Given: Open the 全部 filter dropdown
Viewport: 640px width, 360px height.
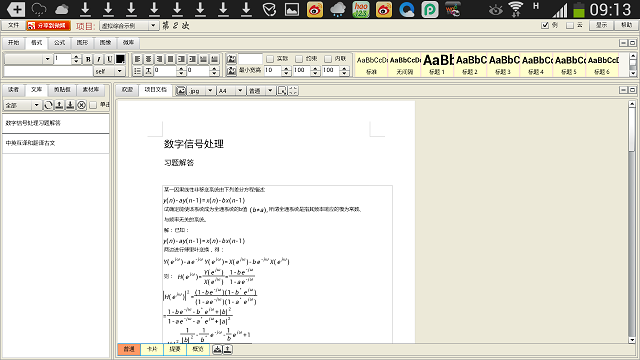Looking at the screenshot, I should [x=22, y=105].
